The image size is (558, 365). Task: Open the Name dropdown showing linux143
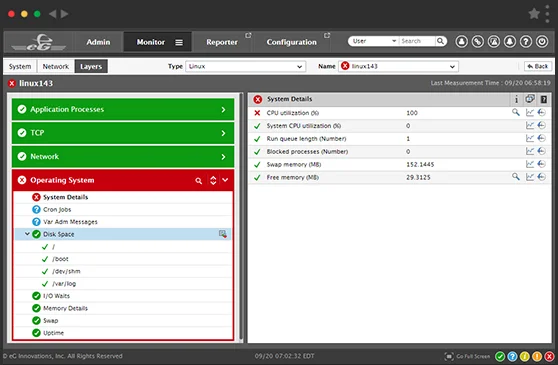tap(398, 67)
